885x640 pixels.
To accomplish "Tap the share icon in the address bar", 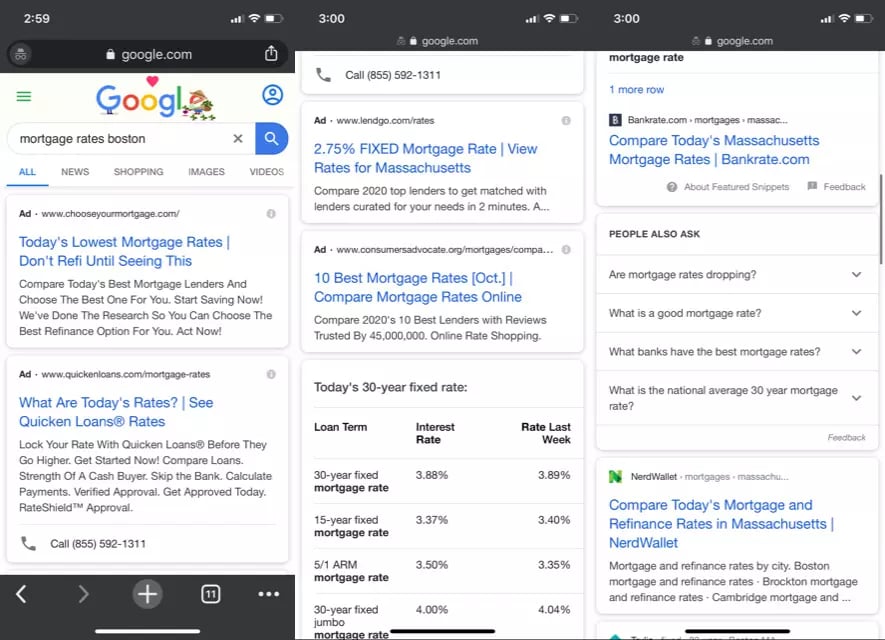I will pyautogui.click(x=271, y=54).
